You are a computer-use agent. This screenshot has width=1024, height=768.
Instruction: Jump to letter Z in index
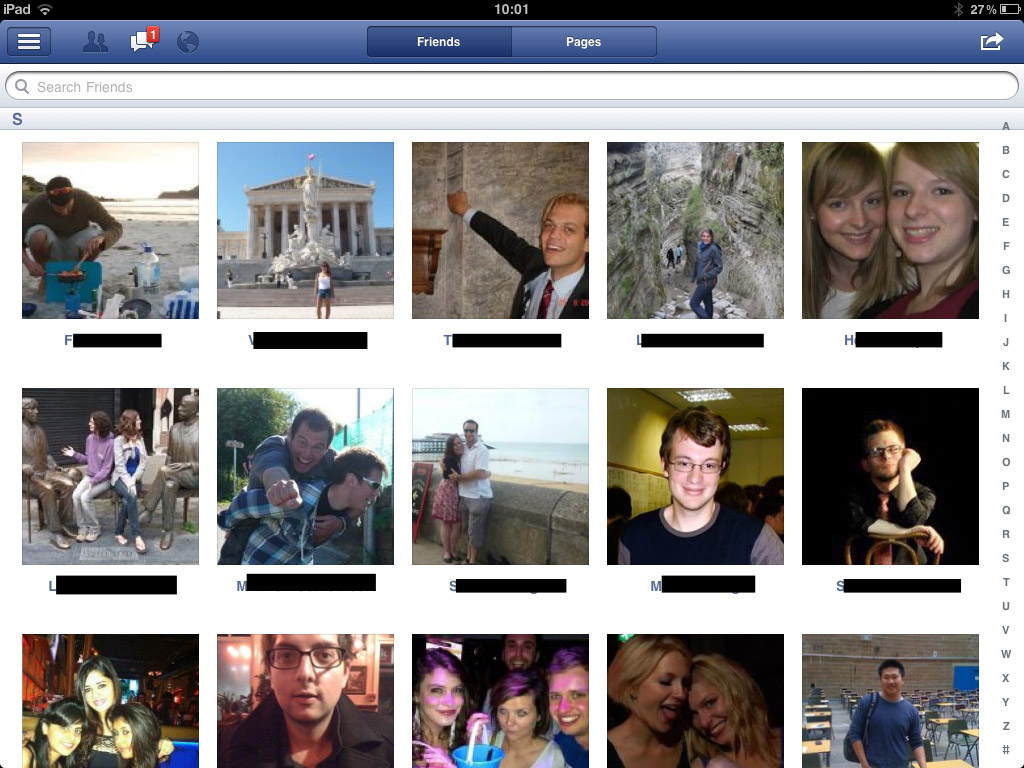1006,726
